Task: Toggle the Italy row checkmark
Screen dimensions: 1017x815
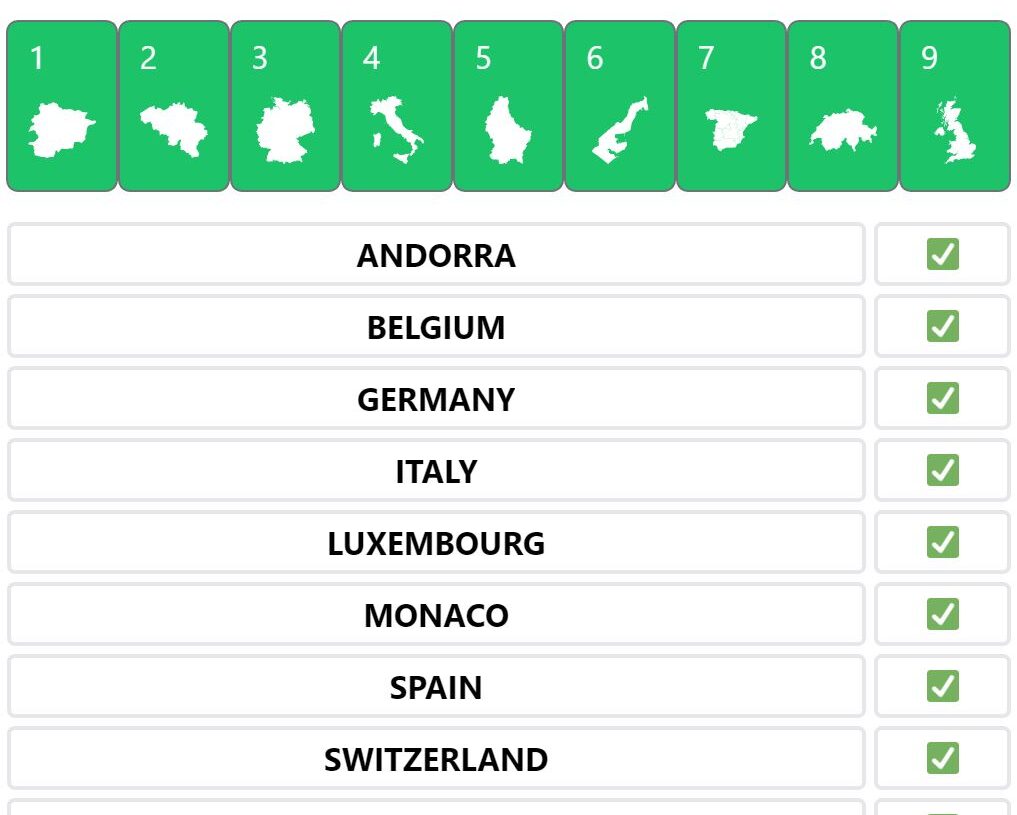Action: point(942,470)
